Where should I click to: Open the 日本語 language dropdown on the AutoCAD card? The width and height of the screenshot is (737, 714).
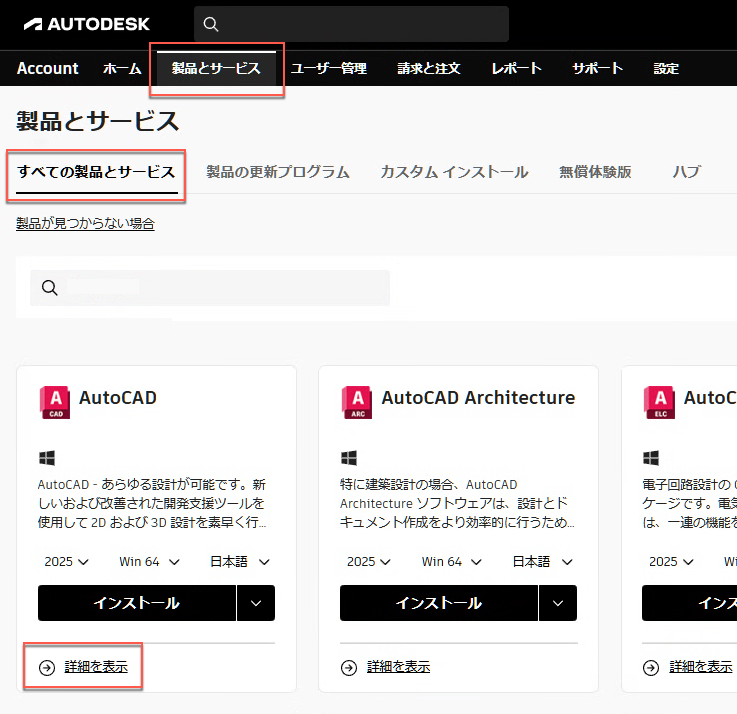240,562
